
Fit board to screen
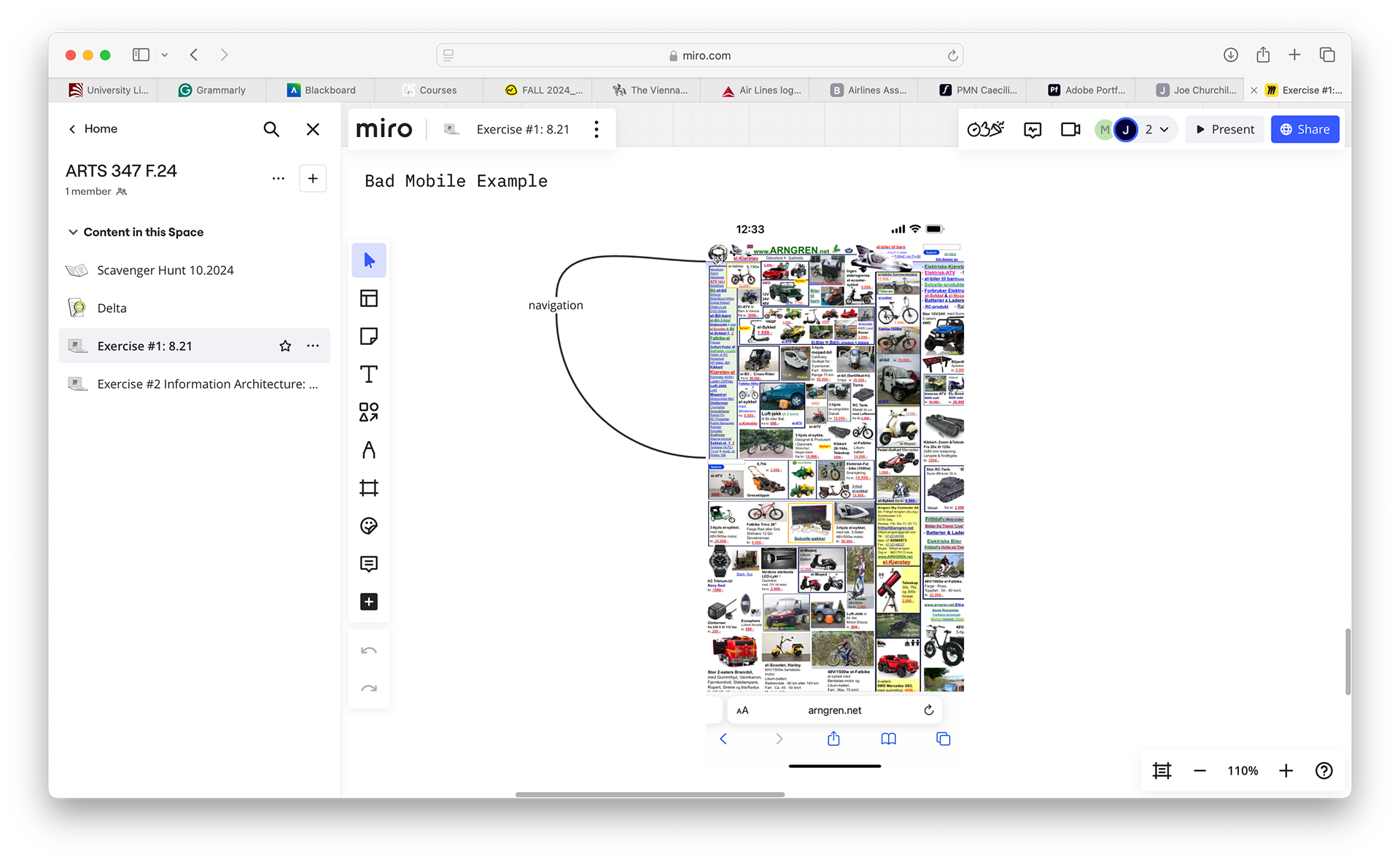click(1162, 771)
